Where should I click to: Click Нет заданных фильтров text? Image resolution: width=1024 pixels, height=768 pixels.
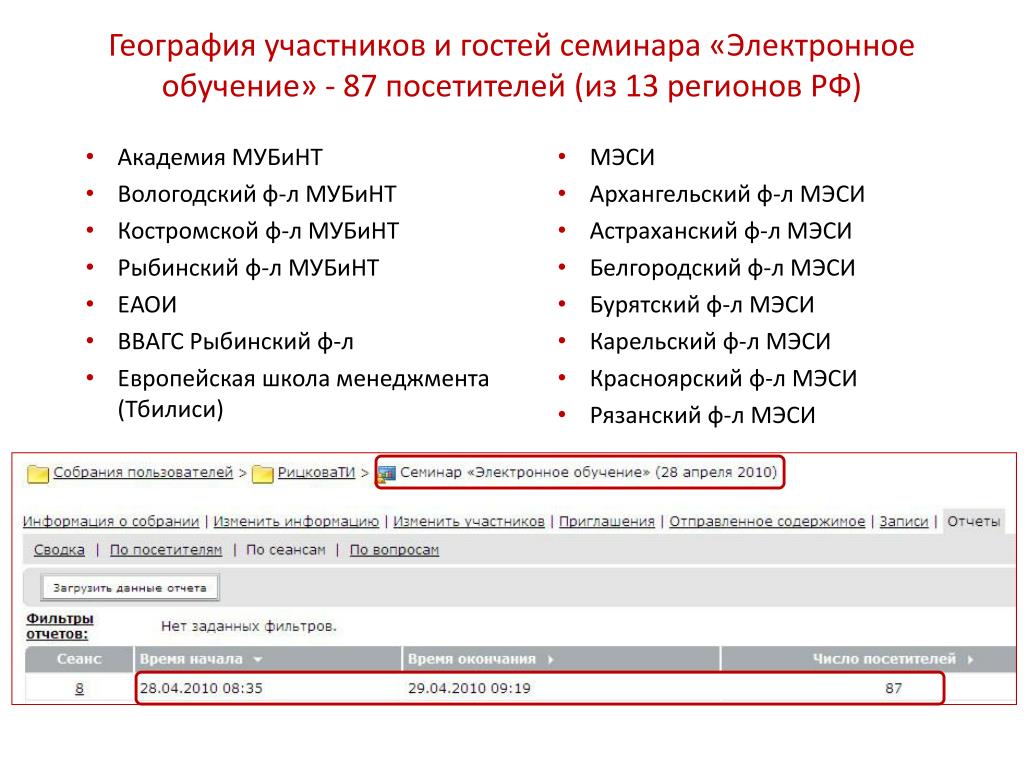[249, 626]
